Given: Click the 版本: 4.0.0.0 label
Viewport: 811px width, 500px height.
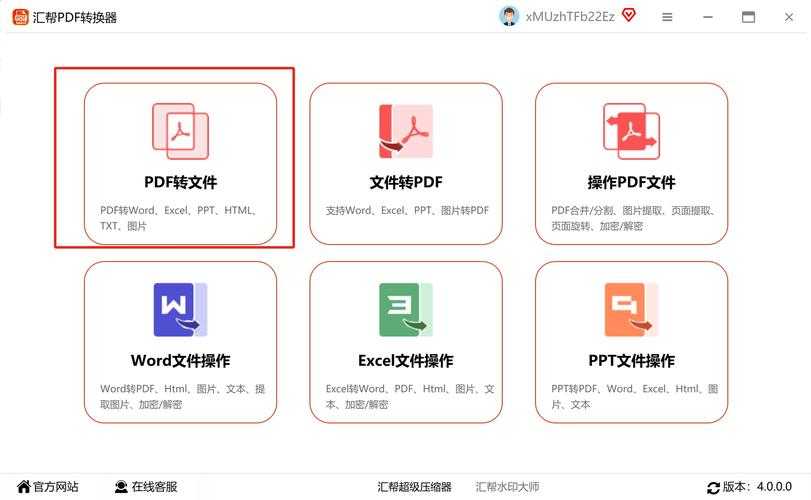Looking at the screenshot, I should (x=757, y=487).
